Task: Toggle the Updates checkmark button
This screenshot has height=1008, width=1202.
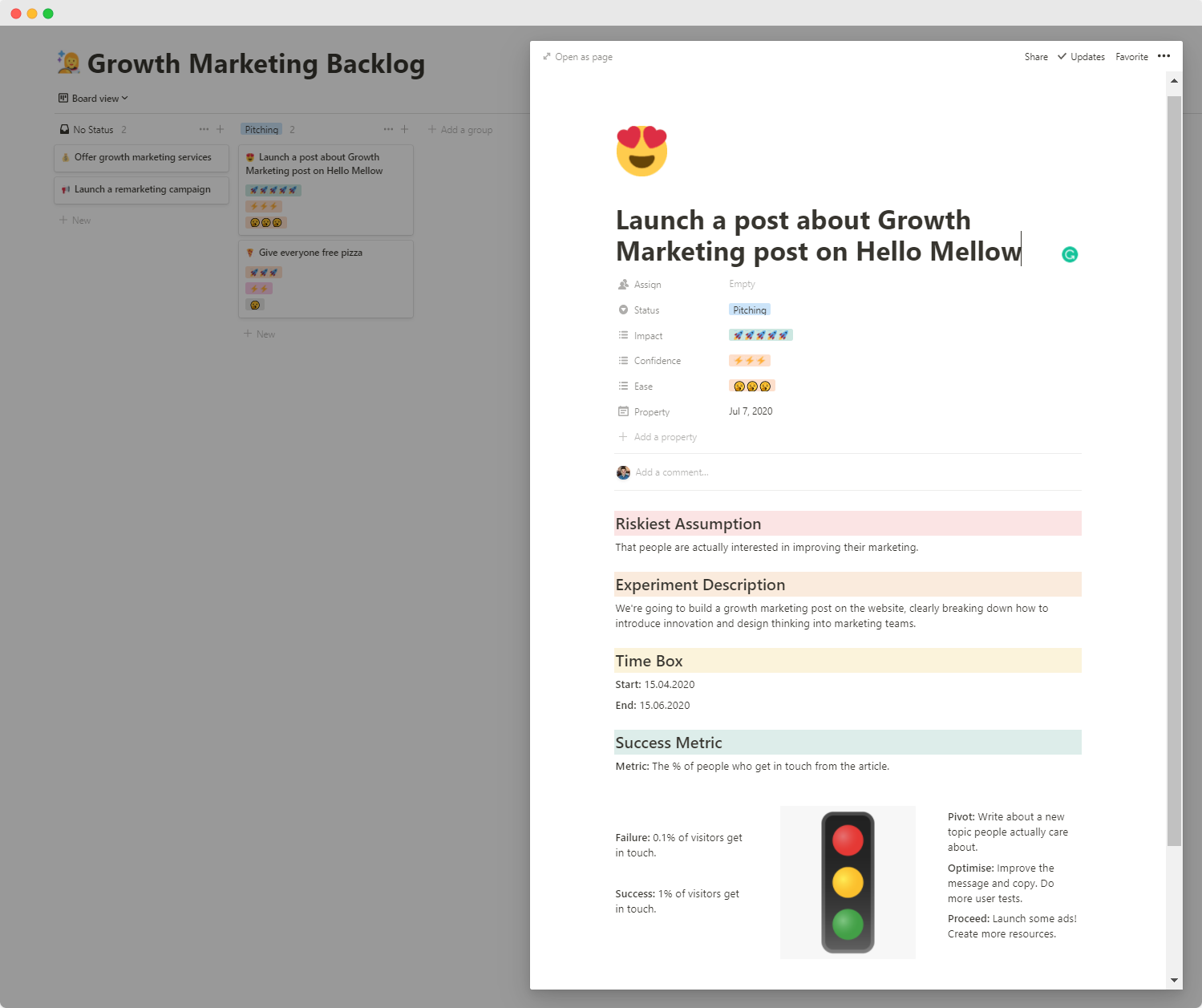Action: point(1081,57)
